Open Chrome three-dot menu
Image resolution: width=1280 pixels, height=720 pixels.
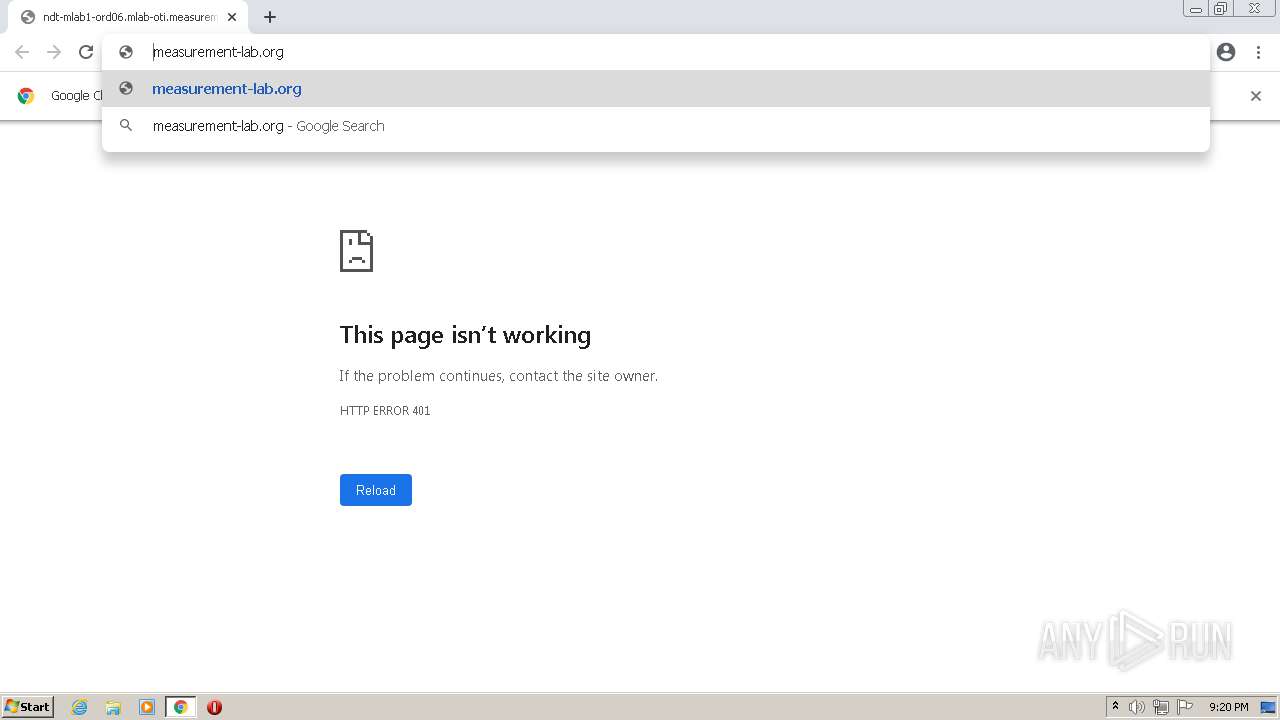(1258, 52)
